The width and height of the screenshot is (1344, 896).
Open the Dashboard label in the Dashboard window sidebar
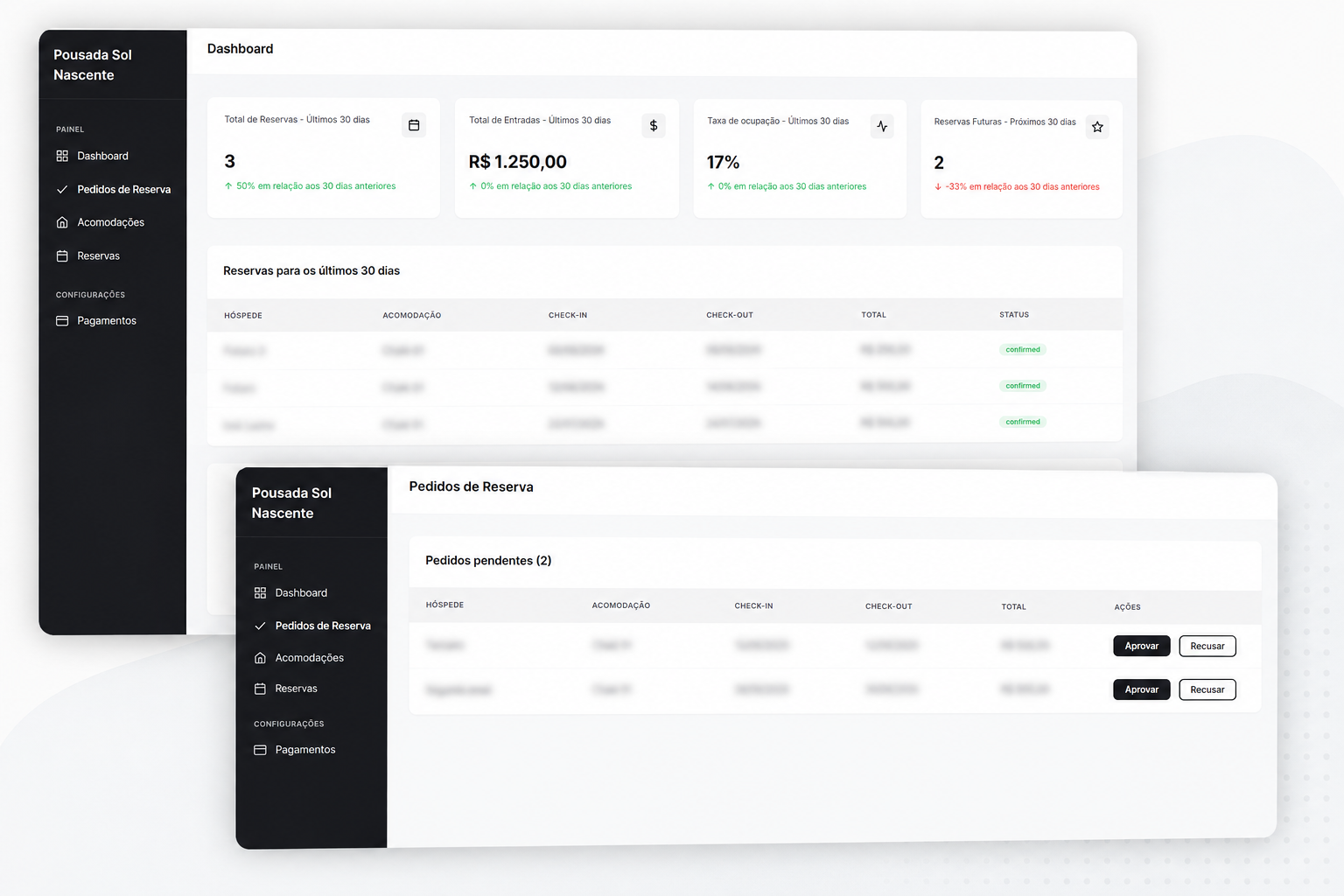(x=102, y=156)
